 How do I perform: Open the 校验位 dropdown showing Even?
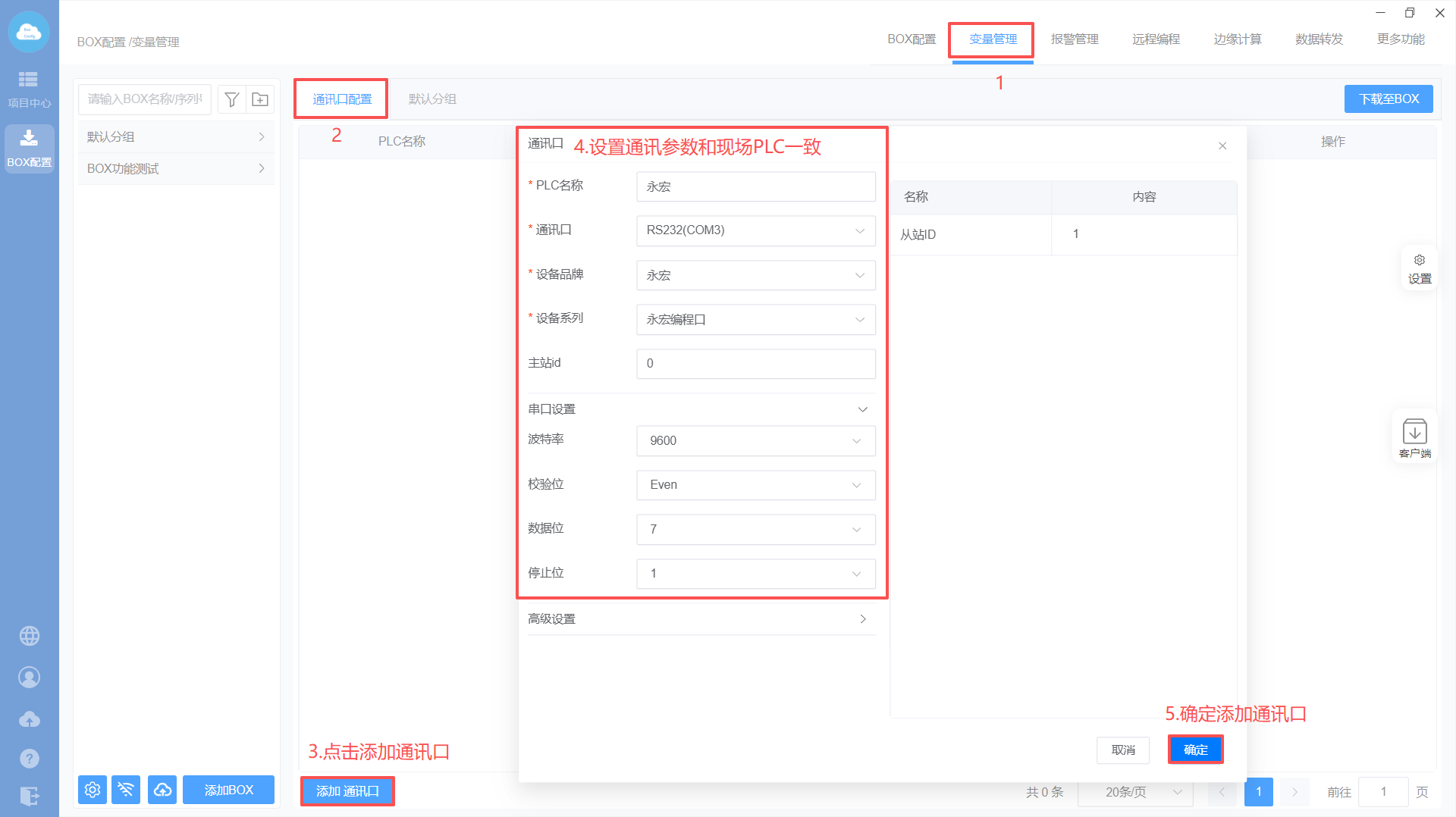[755, 485]
